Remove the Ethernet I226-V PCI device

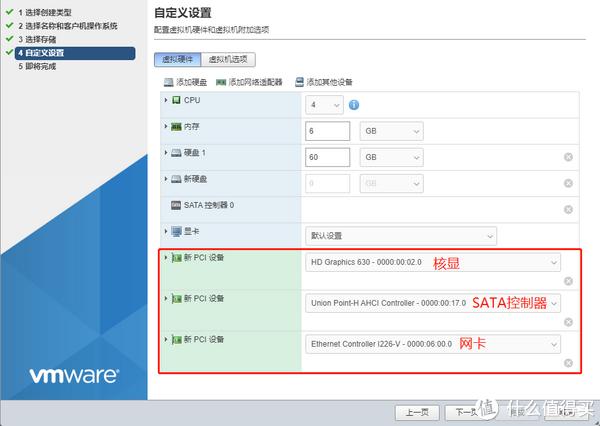[x=568, y=363]
